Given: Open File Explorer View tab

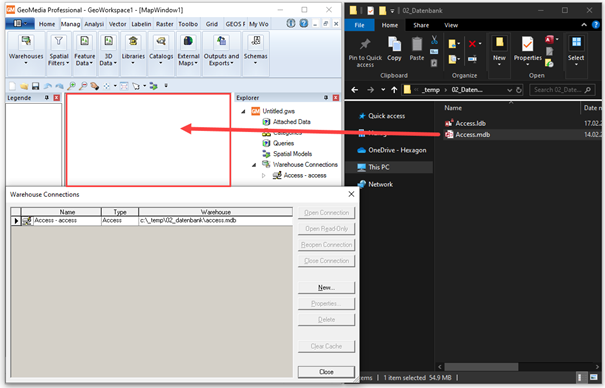Looking at the screenshot, I should click(x=451, y=25).
